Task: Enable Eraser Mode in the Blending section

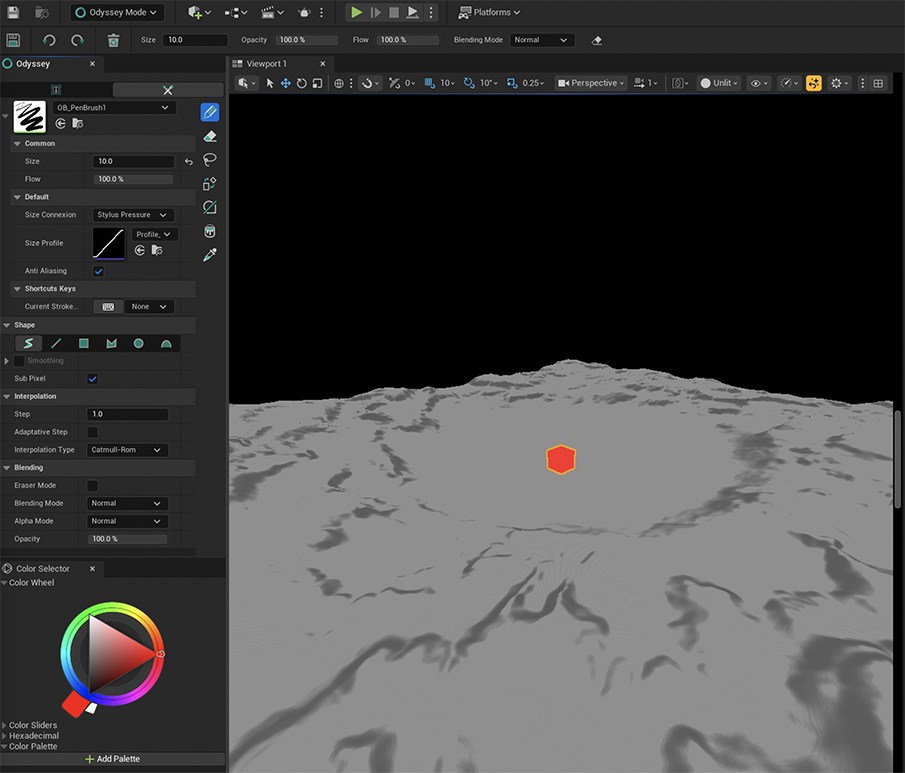Action: click(92, 485)
